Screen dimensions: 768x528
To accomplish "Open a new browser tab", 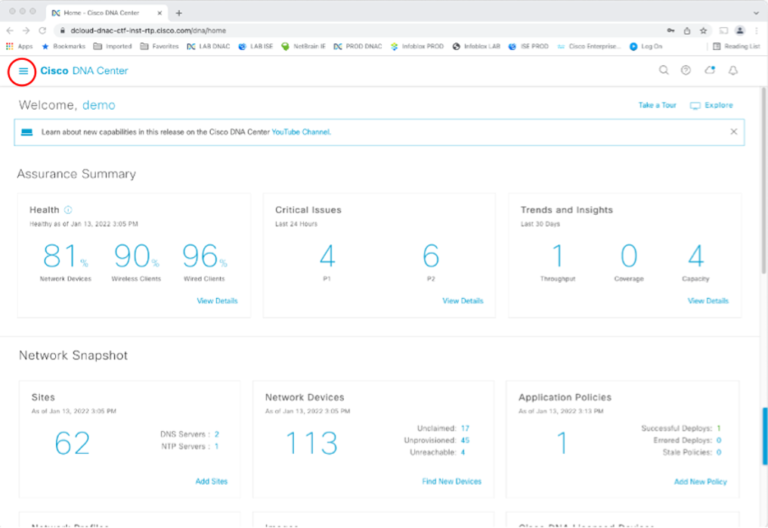I will click(179, 13).
